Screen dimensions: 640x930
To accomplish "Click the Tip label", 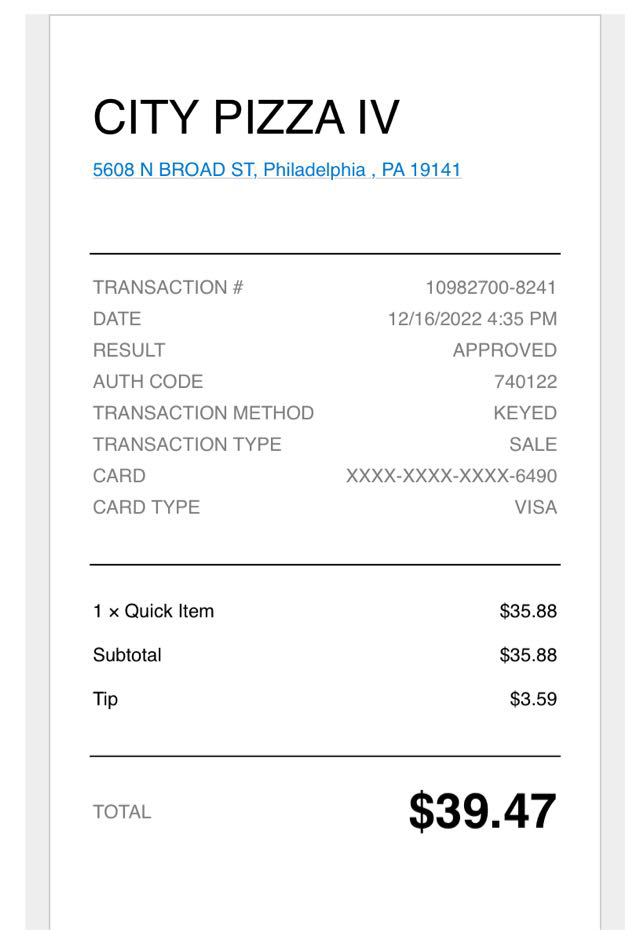I will 105,699.
